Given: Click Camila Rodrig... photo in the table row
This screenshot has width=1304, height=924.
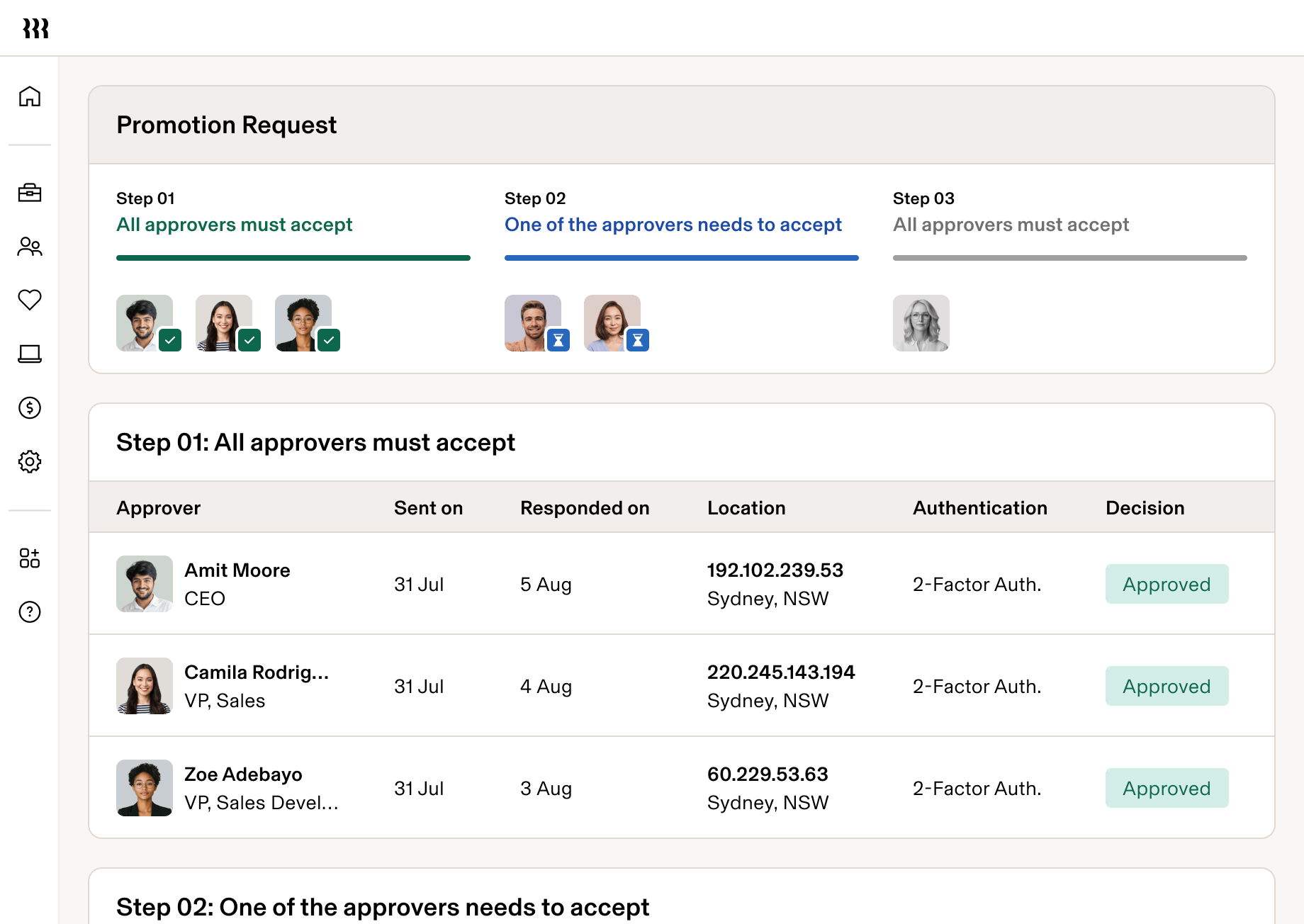Looking at the screenshot, I should (x=145, y=686).
